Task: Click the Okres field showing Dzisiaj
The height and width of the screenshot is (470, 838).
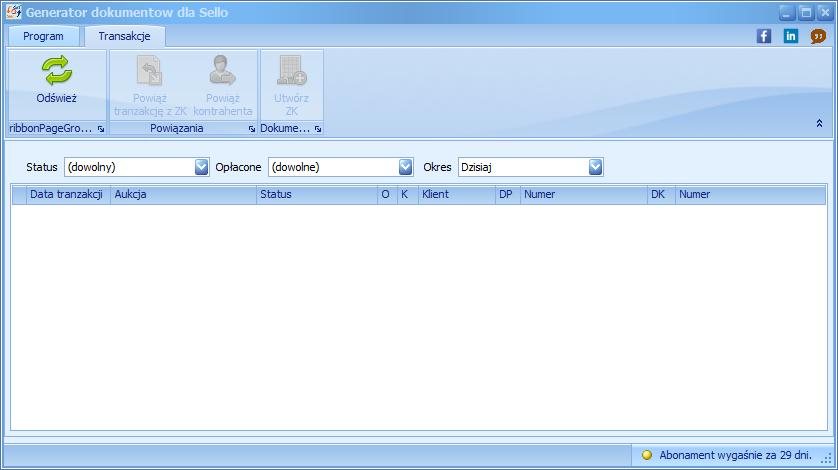Action: pyautogui.click(x=530, y=167)
